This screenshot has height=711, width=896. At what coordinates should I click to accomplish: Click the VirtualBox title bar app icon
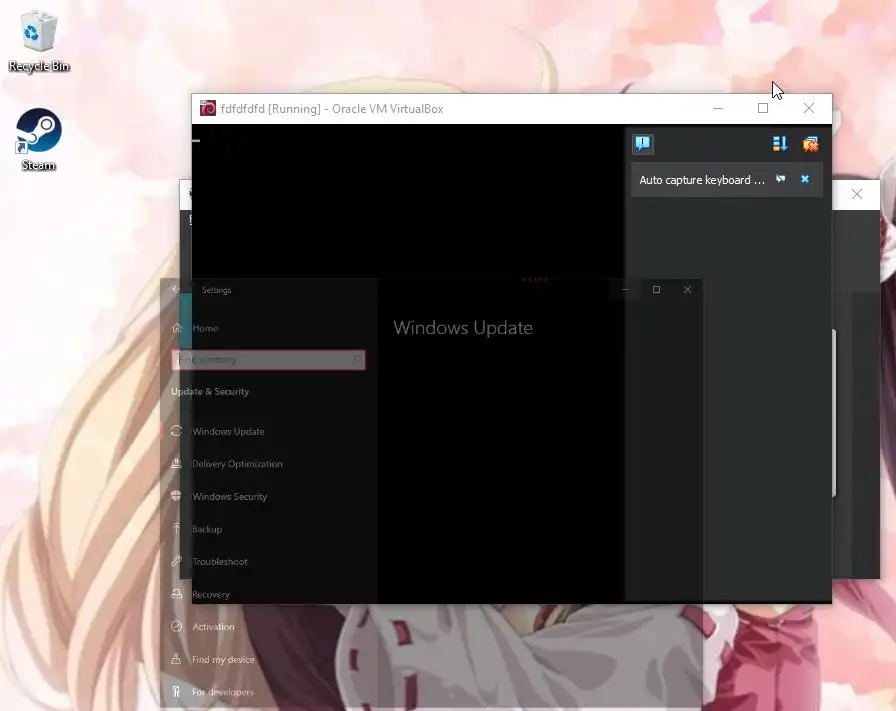pos(208,108)
